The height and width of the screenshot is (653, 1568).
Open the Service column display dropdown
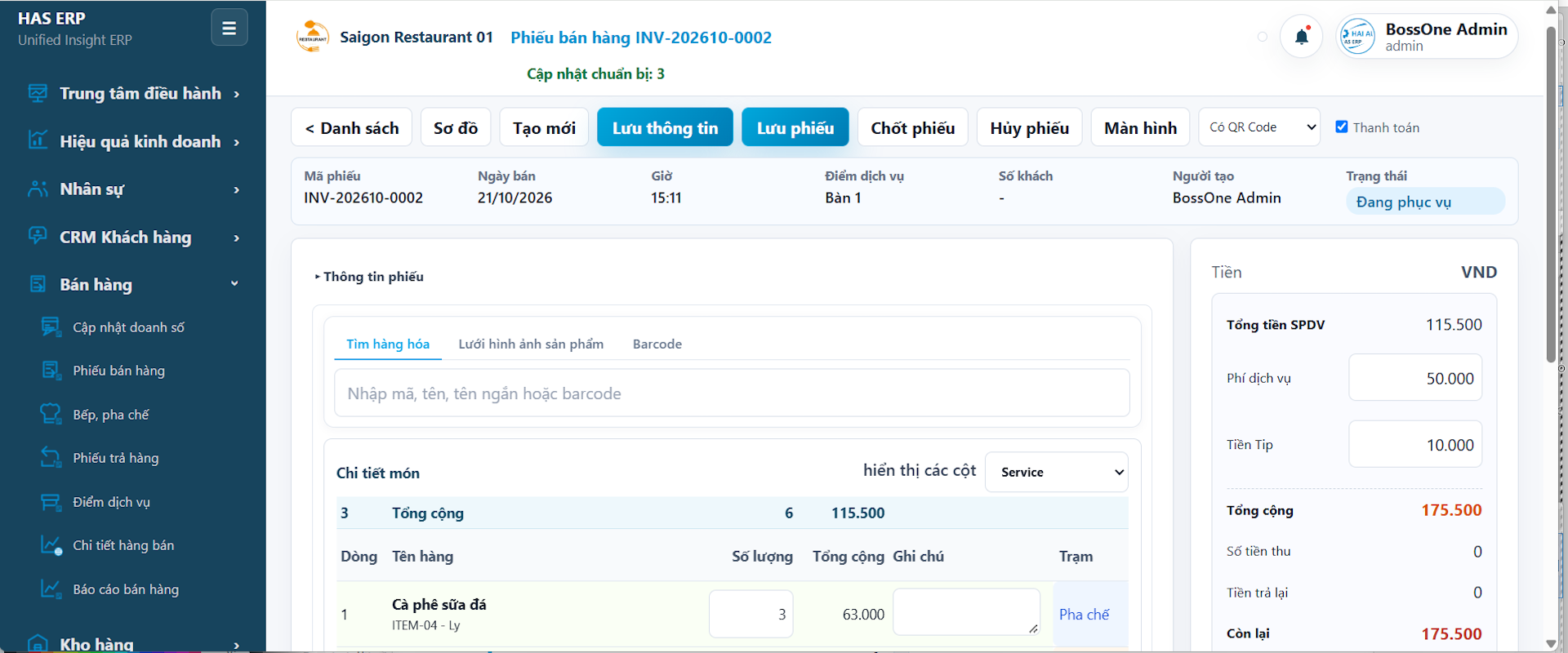point(1057,472)
